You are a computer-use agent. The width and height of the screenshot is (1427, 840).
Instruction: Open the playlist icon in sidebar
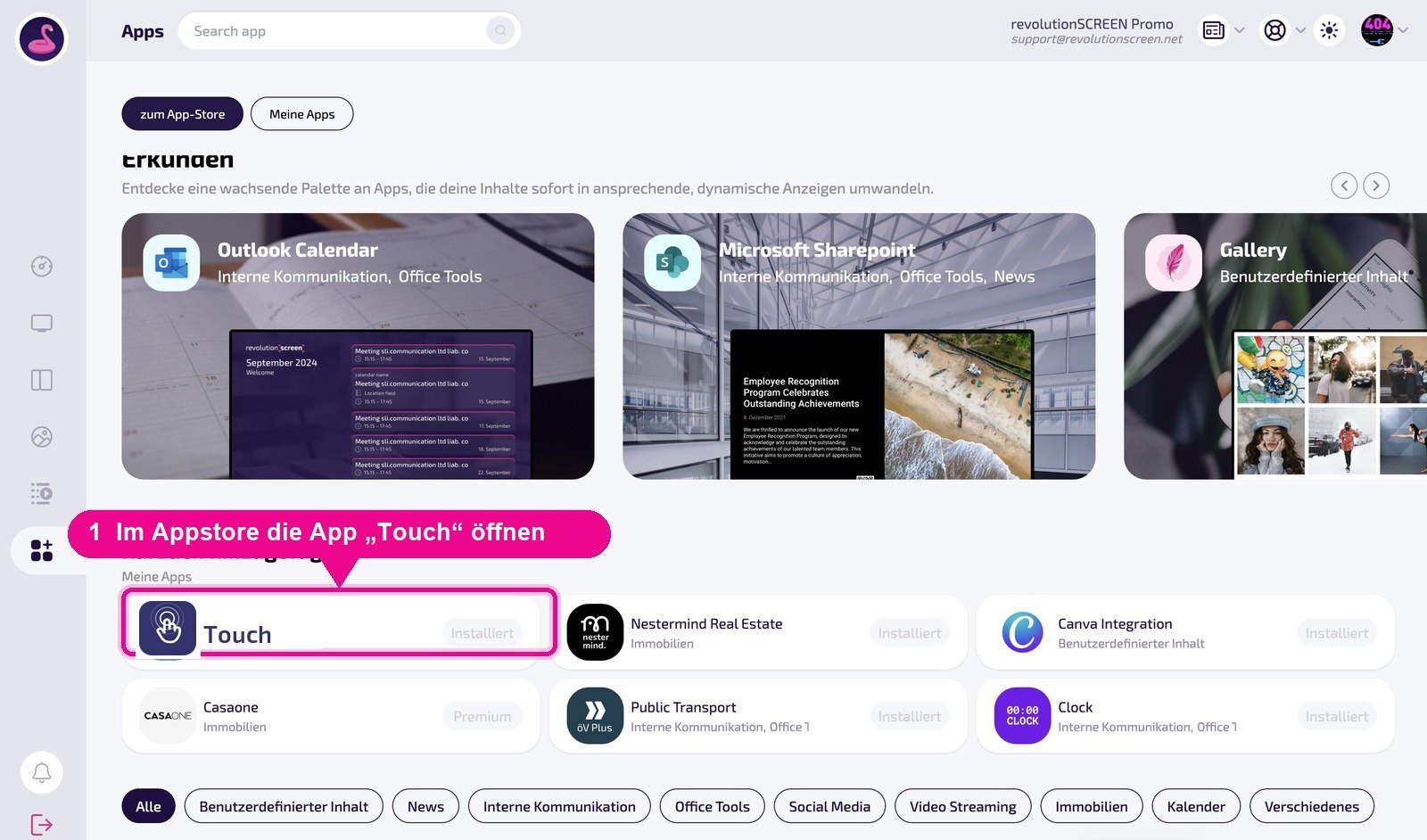42,493
